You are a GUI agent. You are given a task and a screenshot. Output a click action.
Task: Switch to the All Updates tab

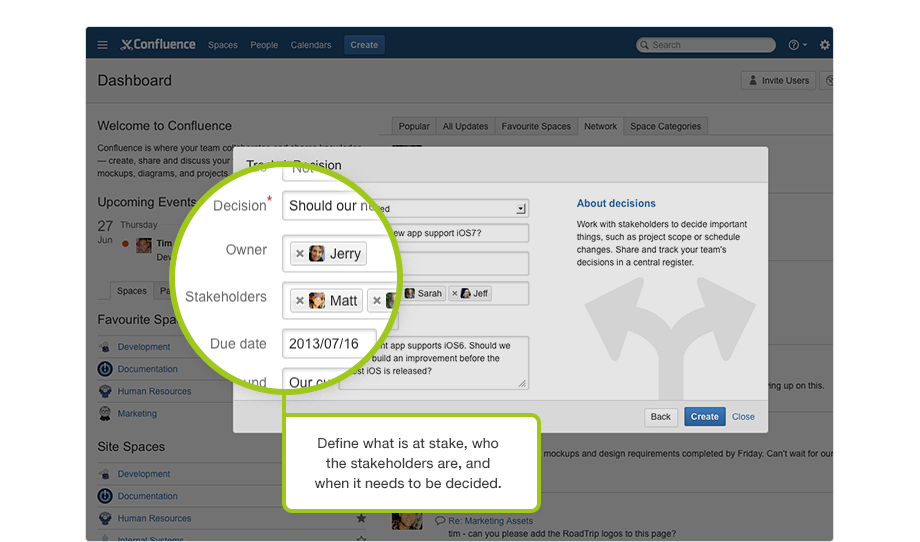tap(465, 126)
